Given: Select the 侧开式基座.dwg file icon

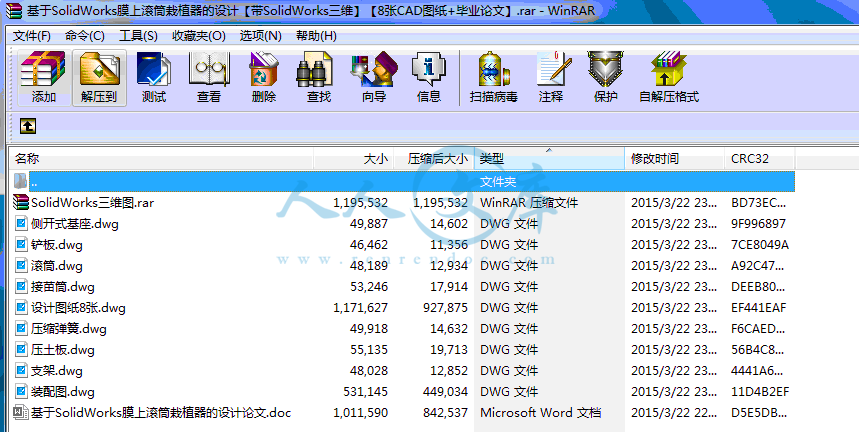Looking at the screenshot, I should (x=21, y=223).
